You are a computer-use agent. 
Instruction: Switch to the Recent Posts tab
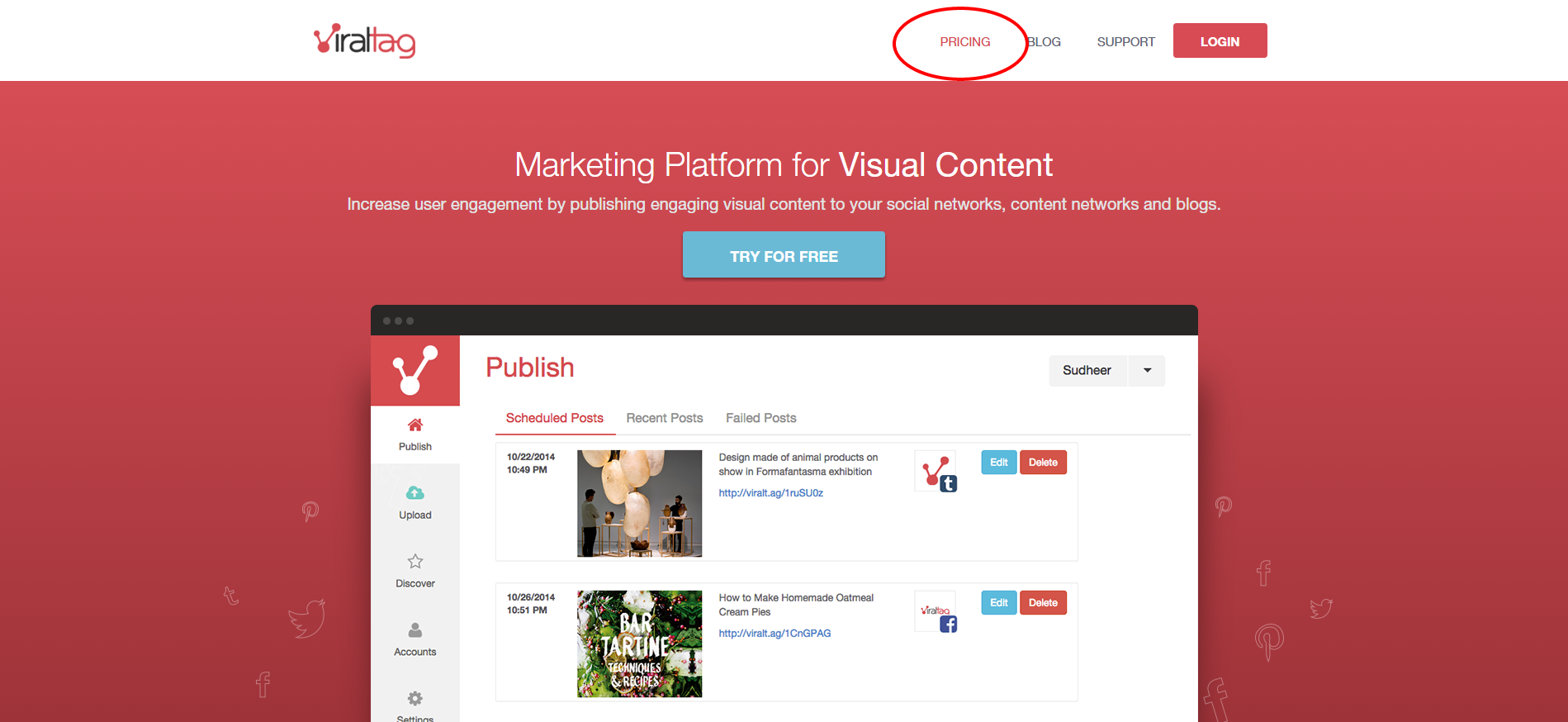point(665,418)
